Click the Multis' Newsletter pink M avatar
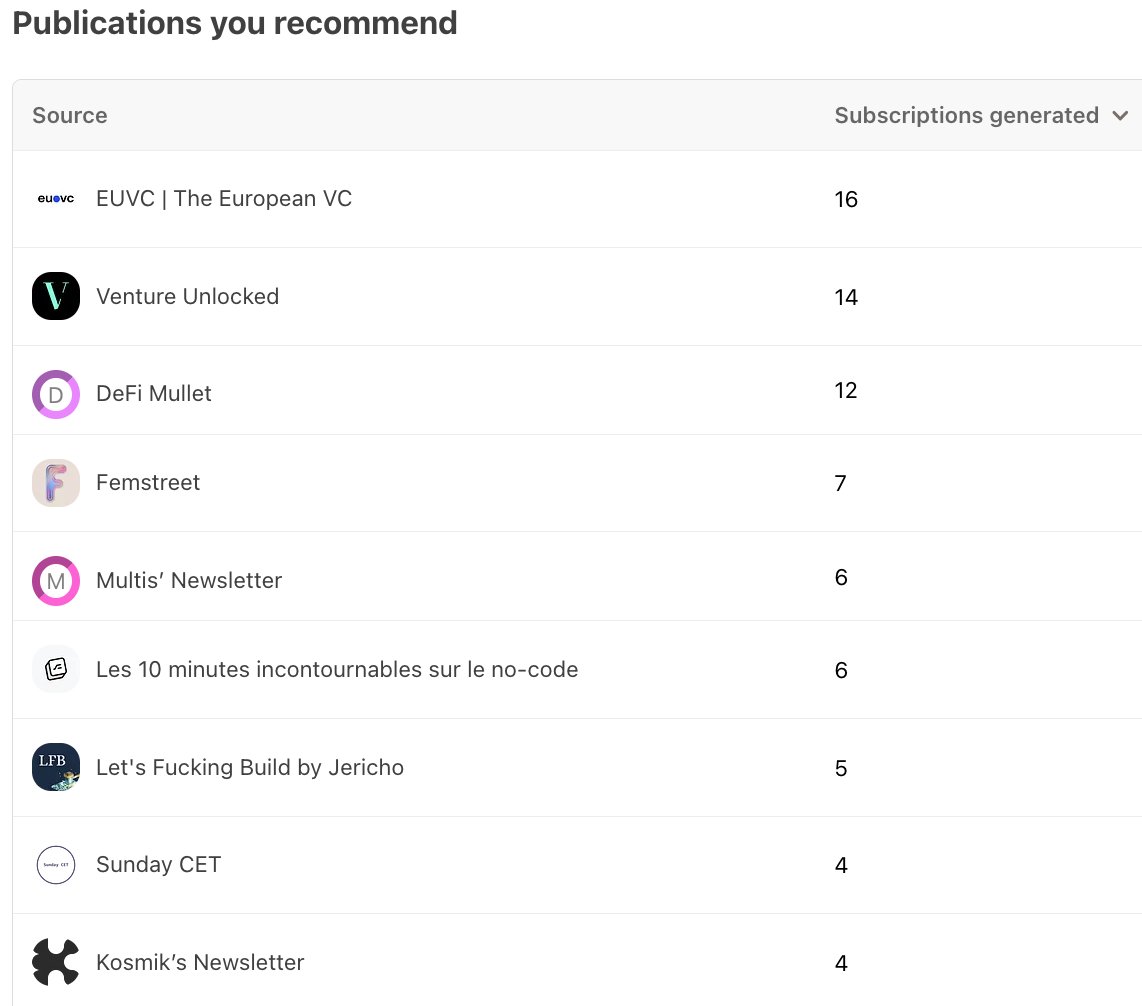 point(56,581)
